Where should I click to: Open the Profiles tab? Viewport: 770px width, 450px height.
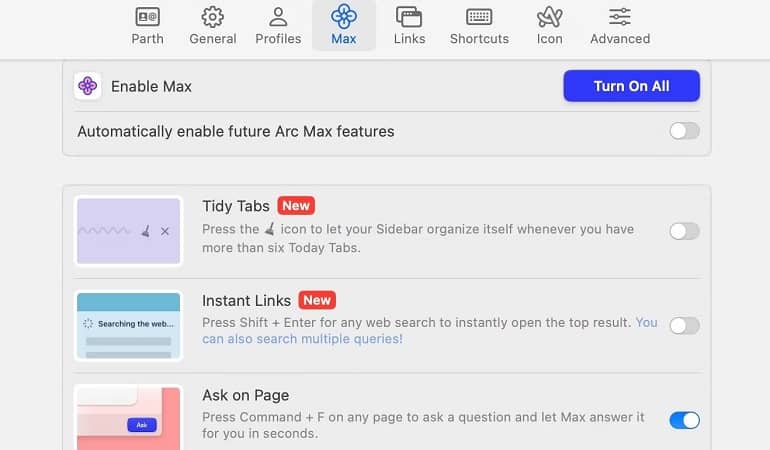(x=278, y=27)
